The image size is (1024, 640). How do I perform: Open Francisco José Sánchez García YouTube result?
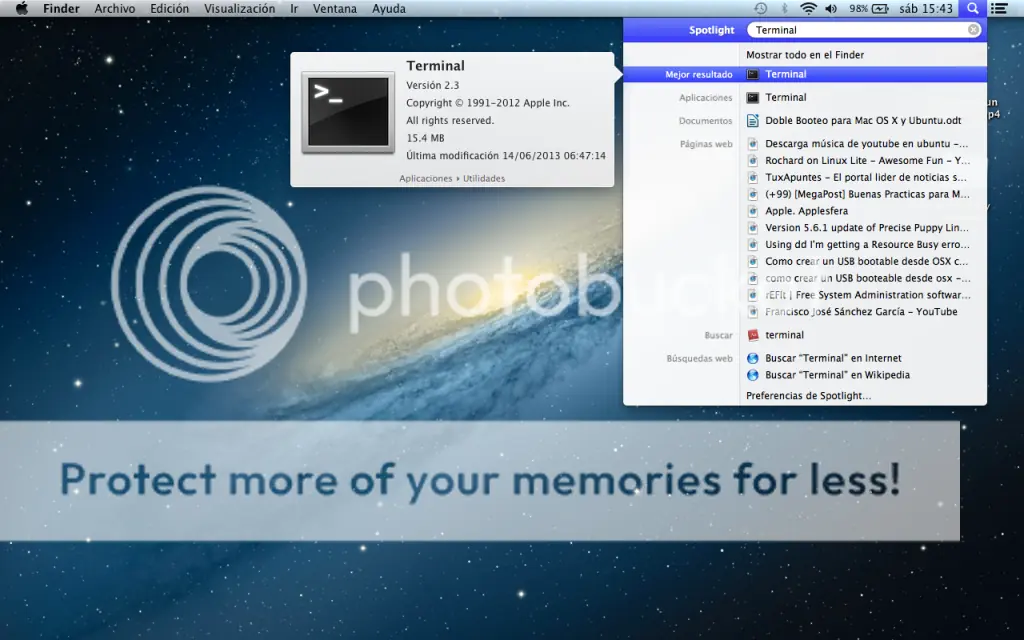pyautogui.click(x=861, y=312)
